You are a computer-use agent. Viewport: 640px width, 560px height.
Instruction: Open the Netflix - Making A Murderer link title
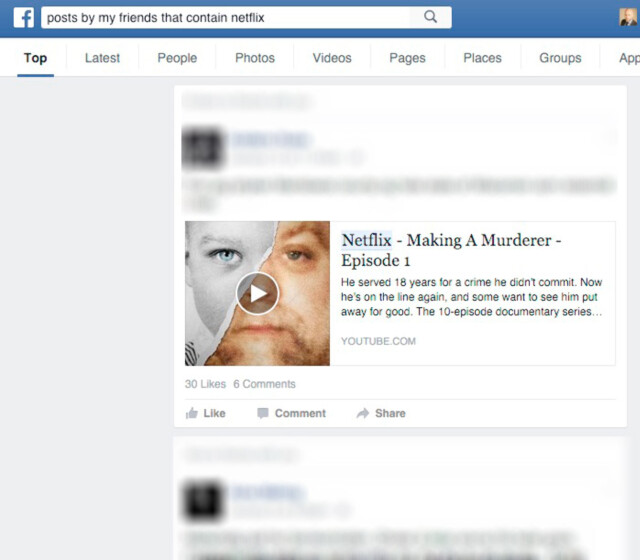(x=451, y=250)
